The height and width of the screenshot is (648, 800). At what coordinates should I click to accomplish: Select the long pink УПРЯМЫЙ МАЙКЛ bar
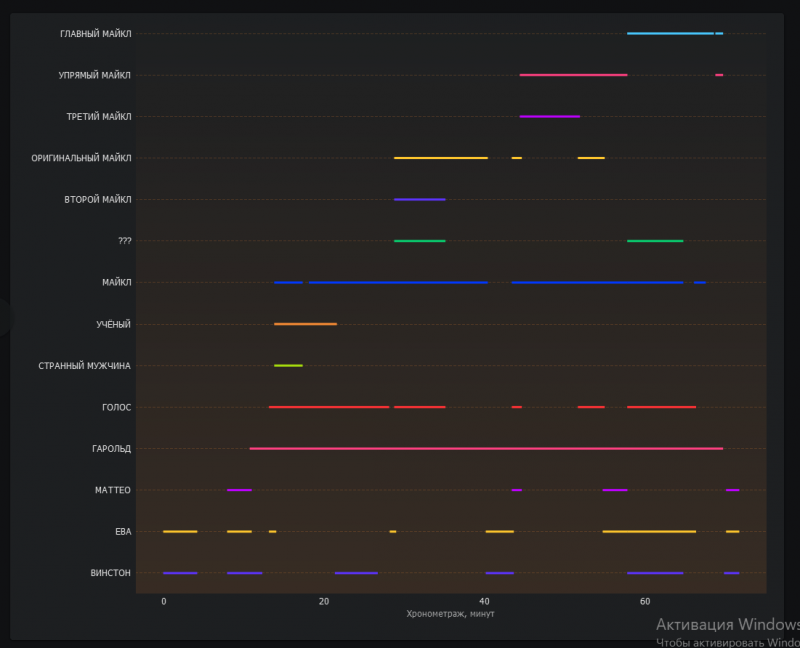[x=573, y=75]
